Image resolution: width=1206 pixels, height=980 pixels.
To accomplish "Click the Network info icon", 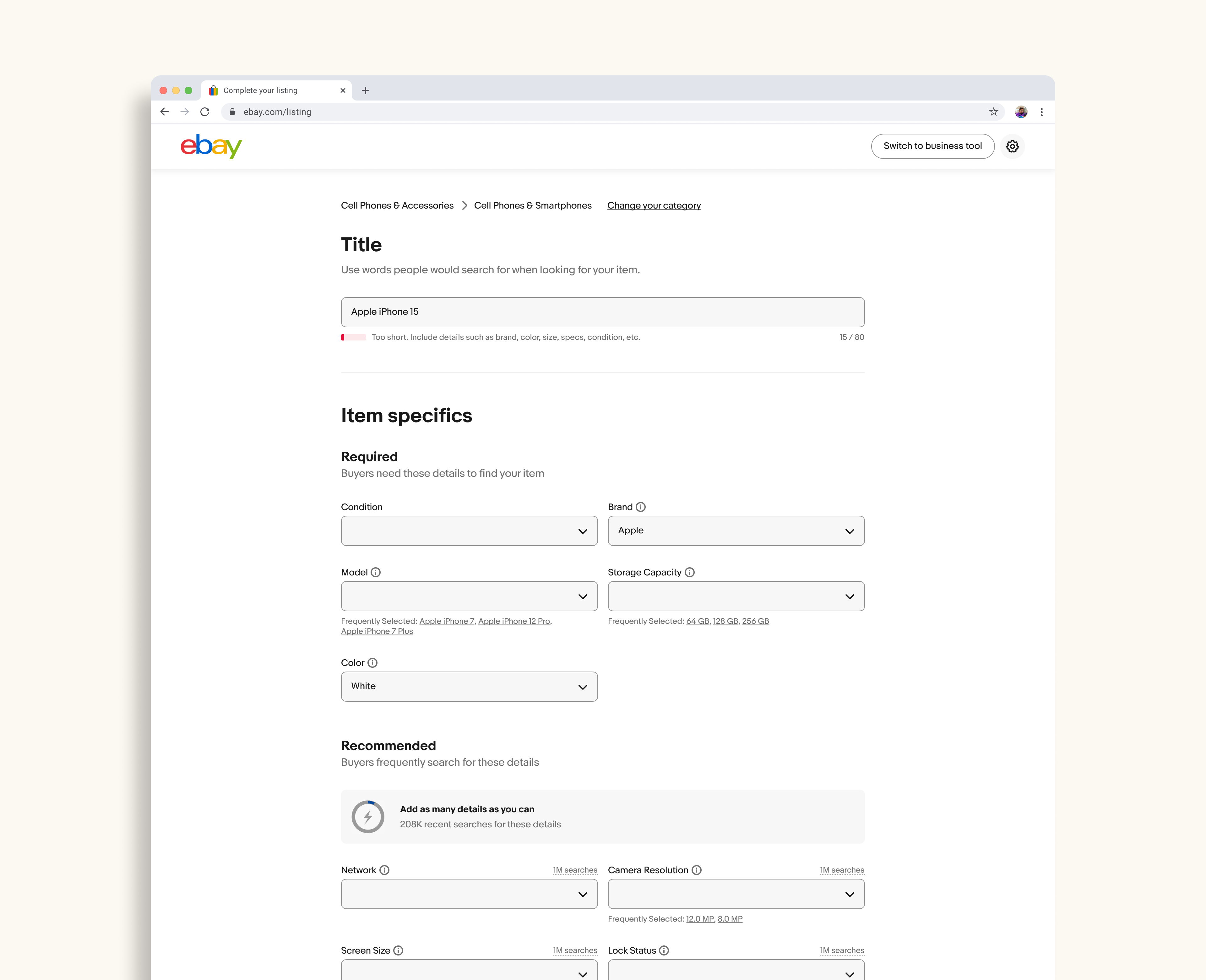I will pyautogui.click(x=384, y=870).
